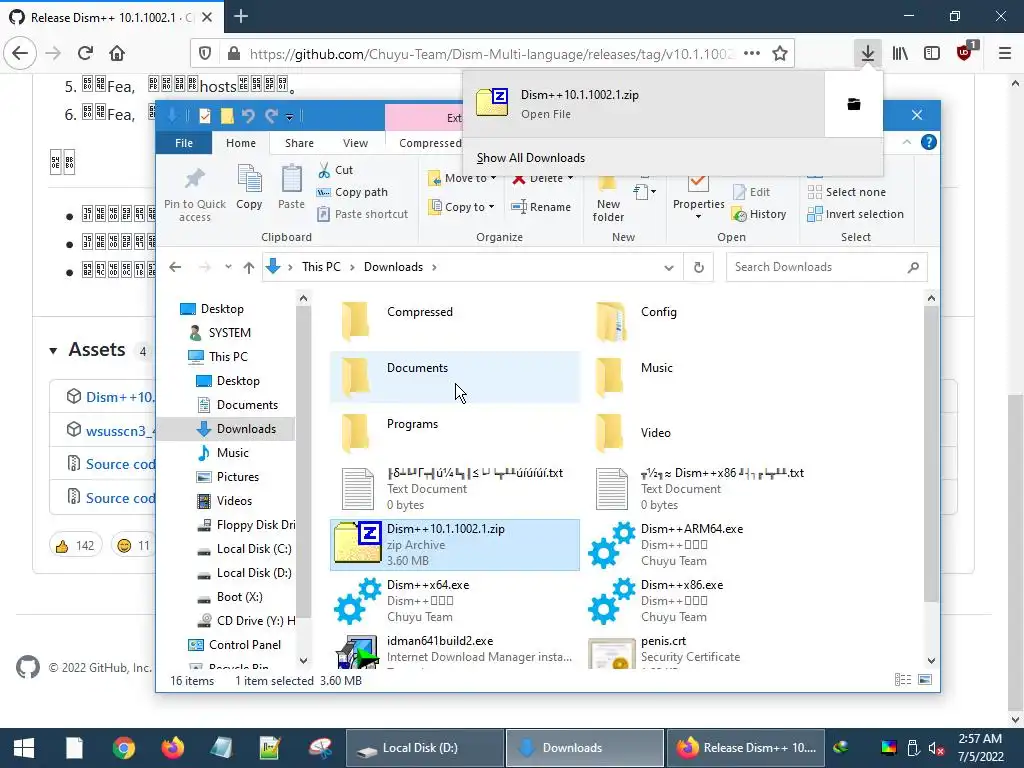Select the Compressed ribbon tab

[x=430, y=143]
